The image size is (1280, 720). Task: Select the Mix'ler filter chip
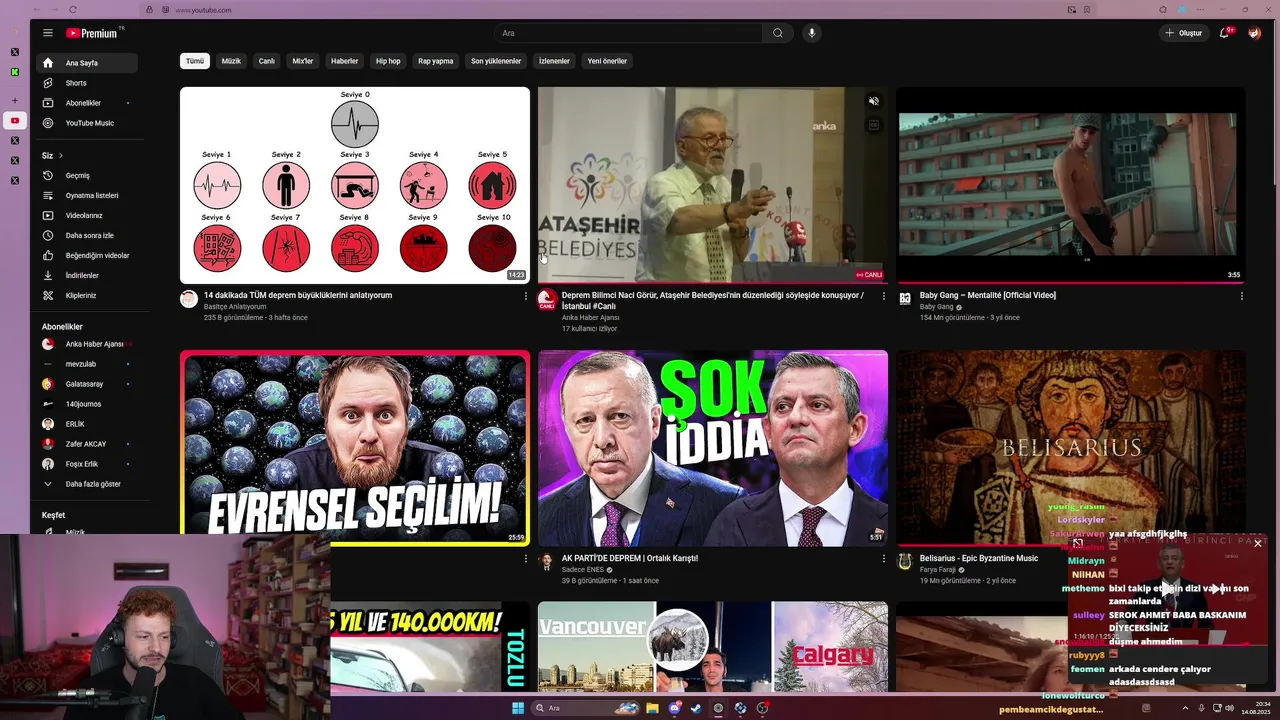[303, 61]
